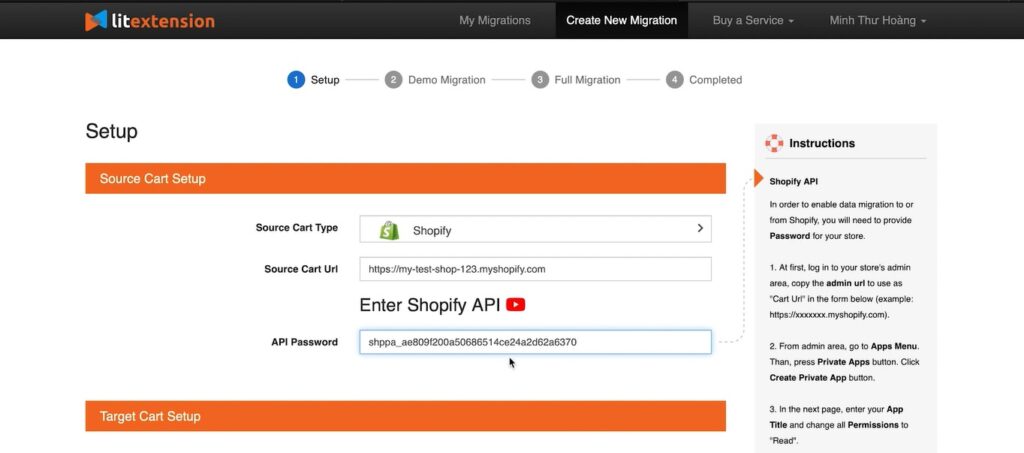The height and width of the screenshot is (453, 1024).
Task: Click the Shopify bag icon
Action: tap(389, 230)
